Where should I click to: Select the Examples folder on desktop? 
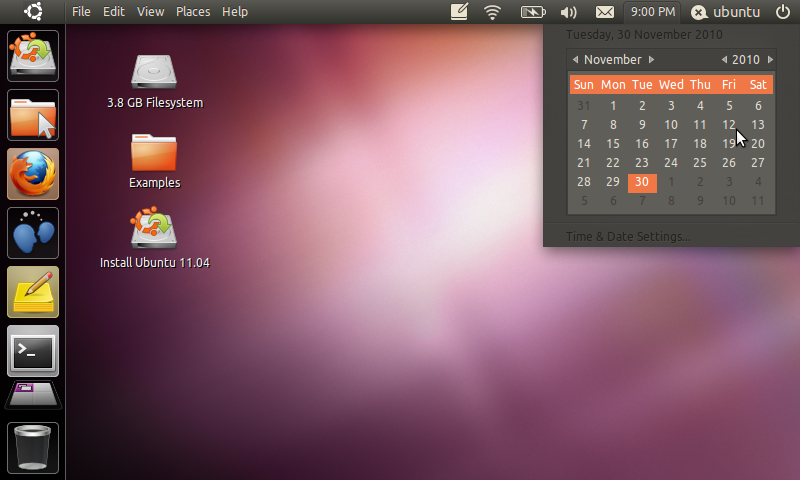tap(154, 160)
